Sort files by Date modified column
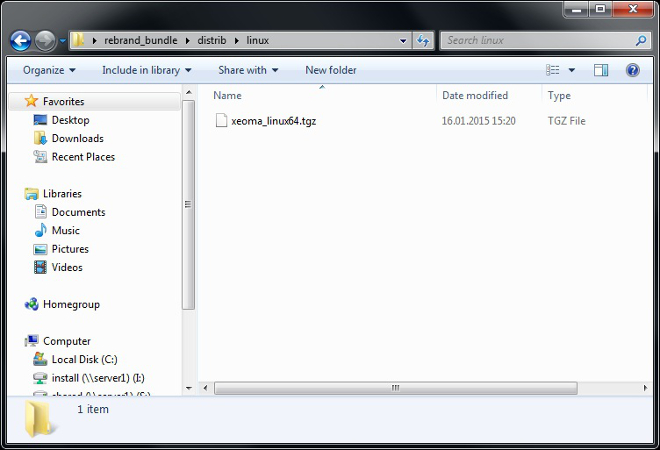 475,96
